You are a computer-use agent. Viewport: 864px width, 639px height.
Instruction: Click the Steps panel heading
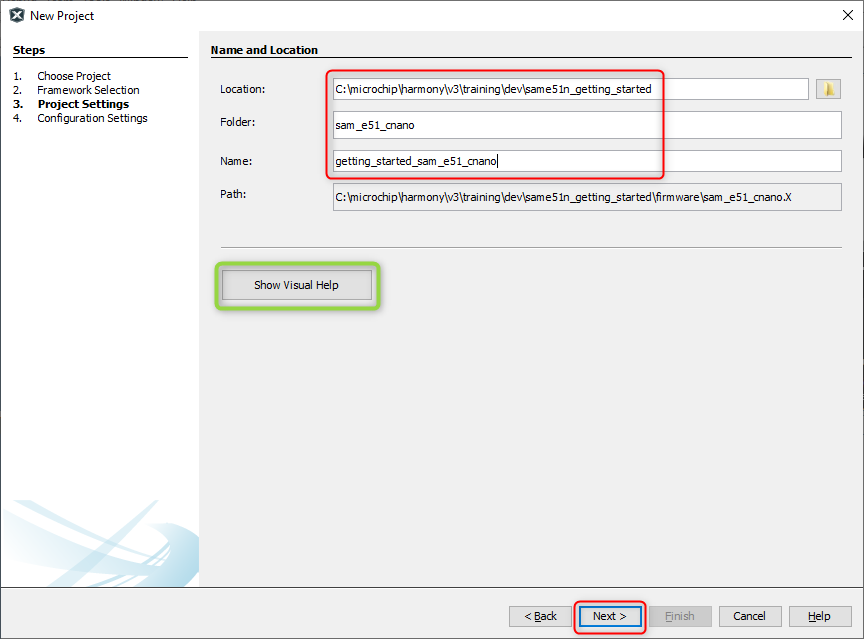click(29, 50)
